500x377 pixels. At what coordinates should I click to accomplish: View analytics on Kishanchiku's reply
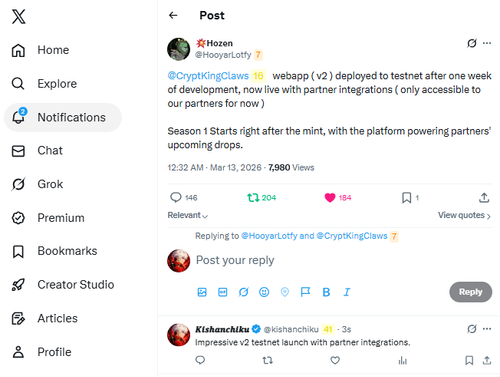coord(403,360)
